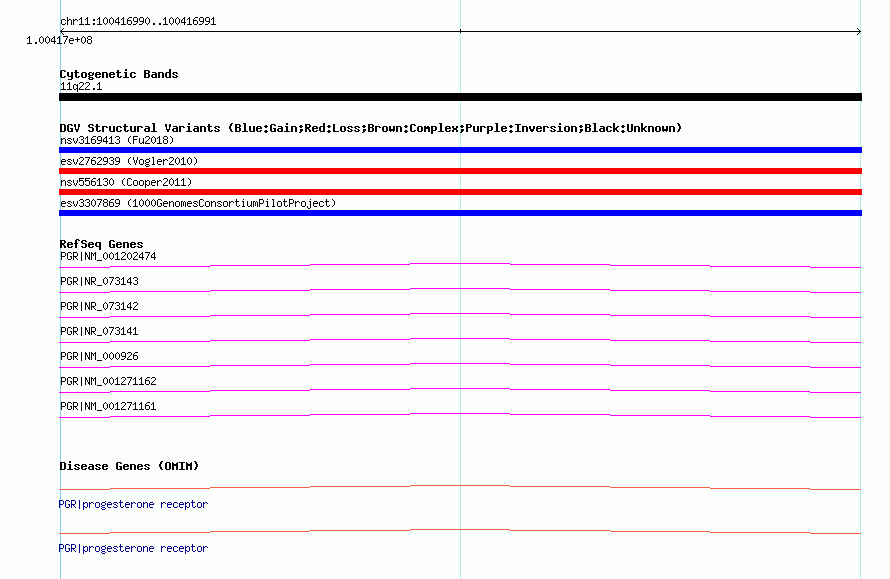Screen dimensions: 890x579
Task: Click the magenta line under PGR|NM_001202474
Action: (x=460, y=265)
